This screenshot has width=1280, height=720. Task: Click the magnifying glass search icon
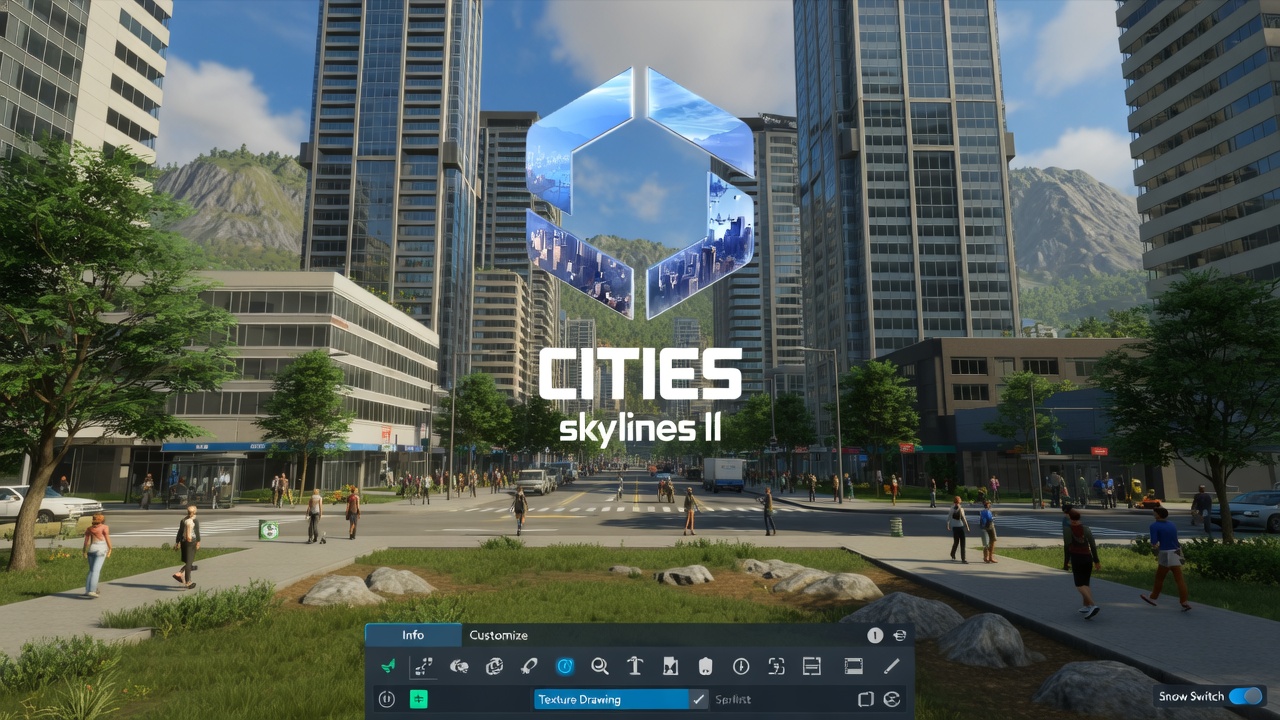coord(599,666)
